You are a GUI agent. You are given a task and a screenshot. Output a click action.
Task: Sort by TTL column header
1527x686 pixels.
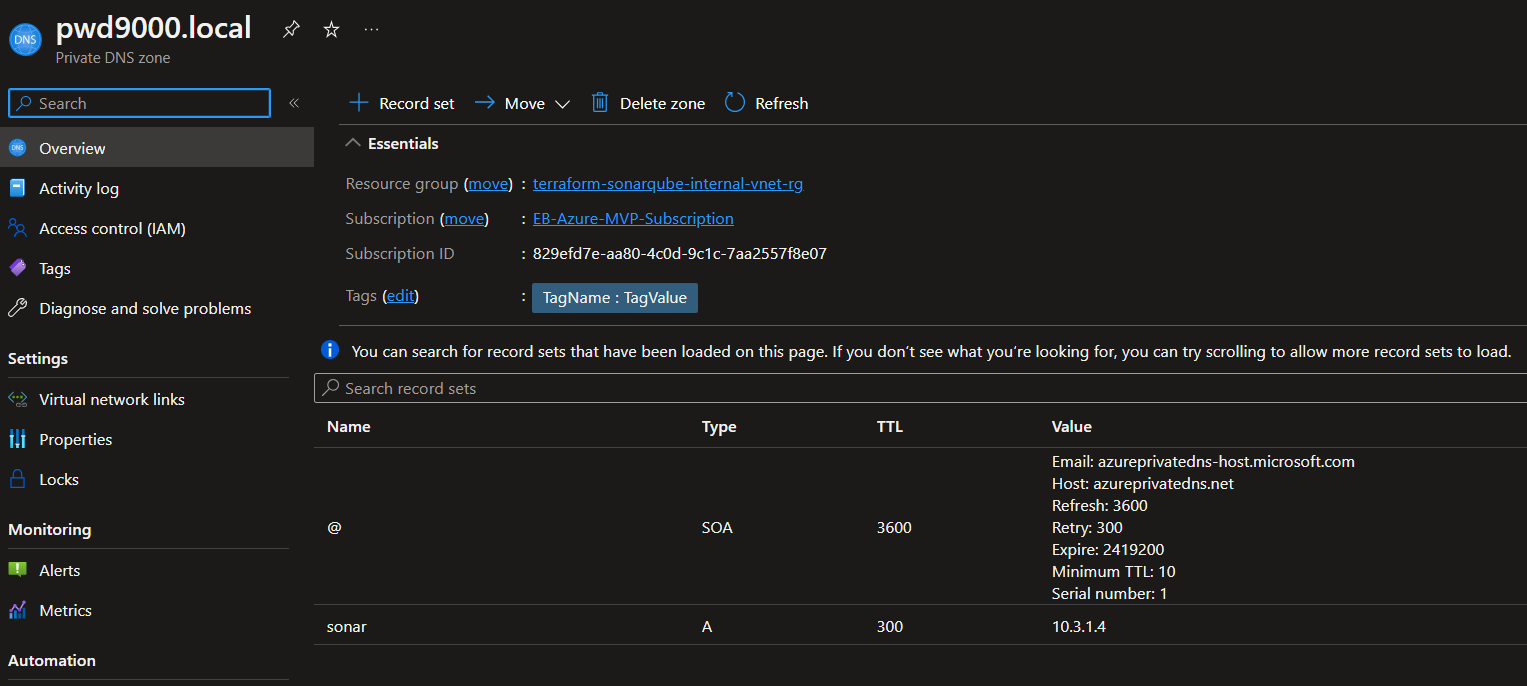pyautogui.click(x=890, y=426)
